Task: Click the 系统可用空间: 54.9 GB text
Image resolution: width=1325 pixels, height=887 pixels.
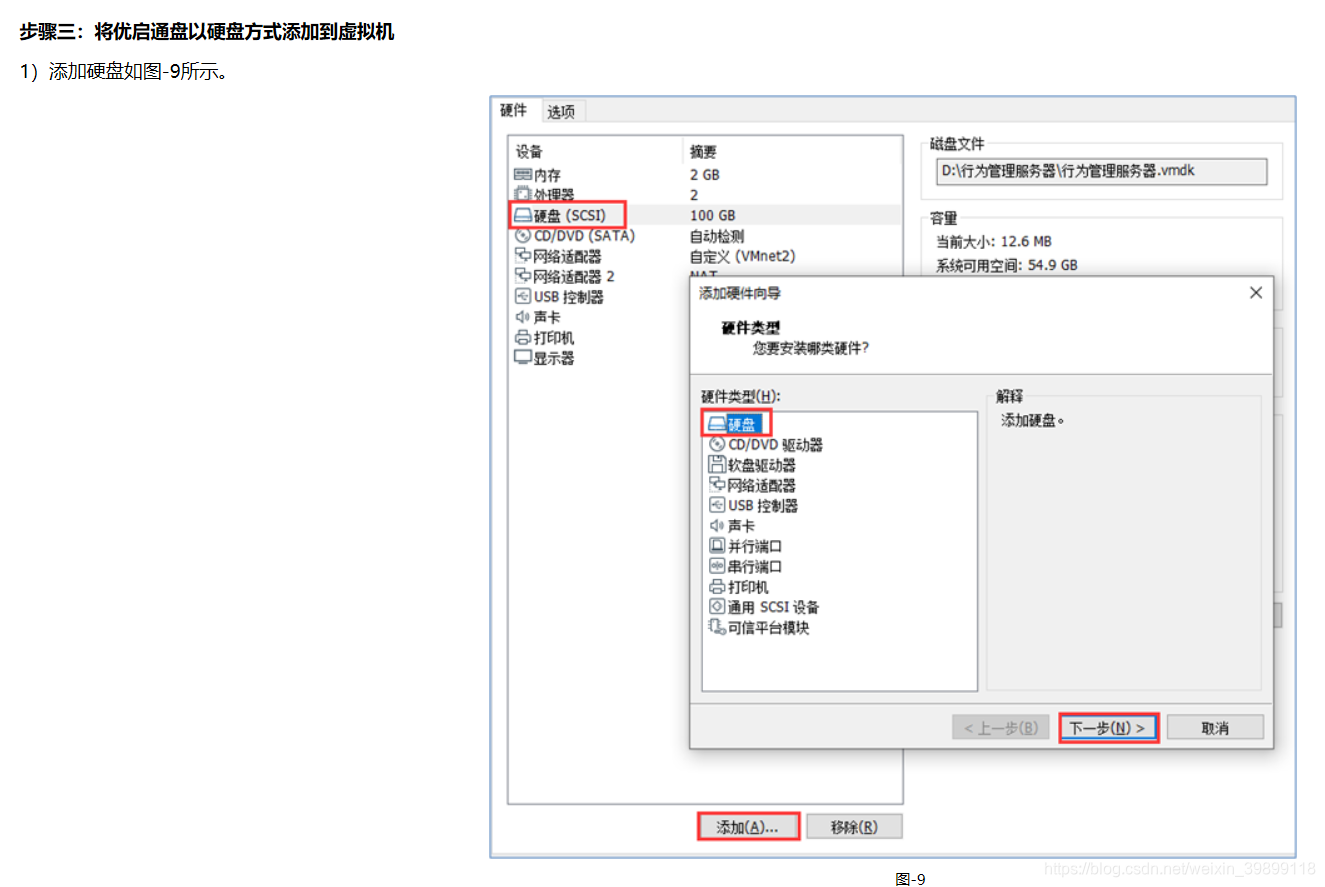Action: coord(1006,265)
